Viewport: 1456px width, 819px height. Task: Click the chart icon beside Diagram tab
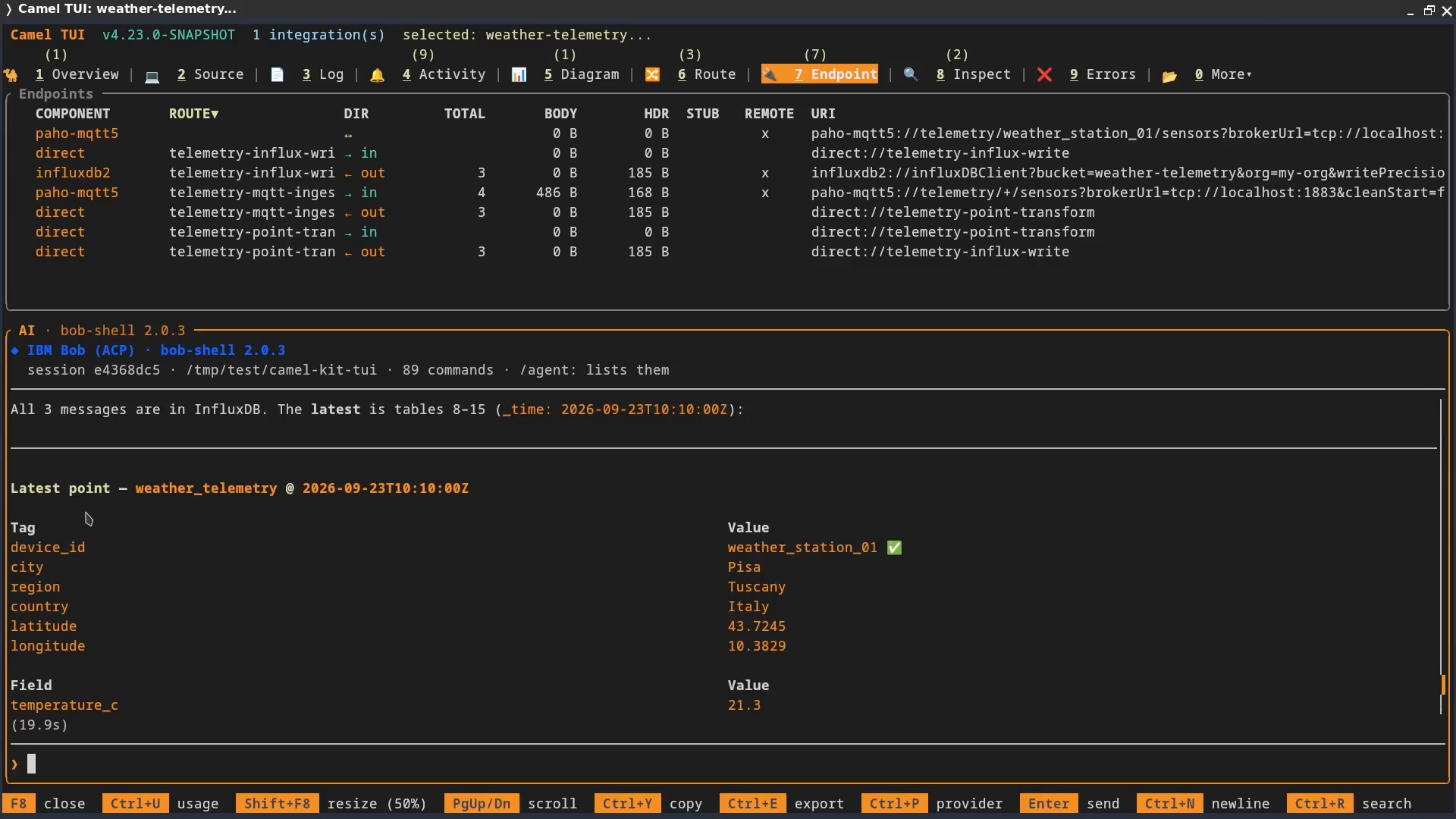519,74
